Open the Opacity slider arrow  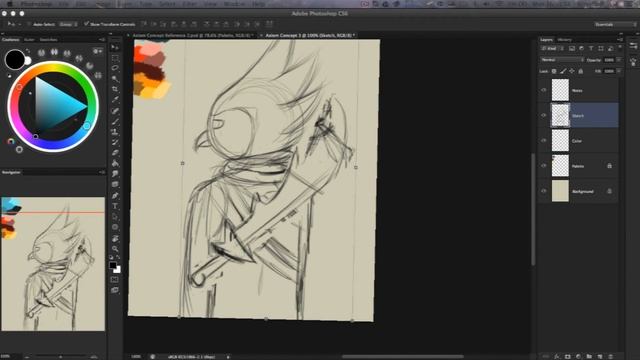(x=619, y=60)
